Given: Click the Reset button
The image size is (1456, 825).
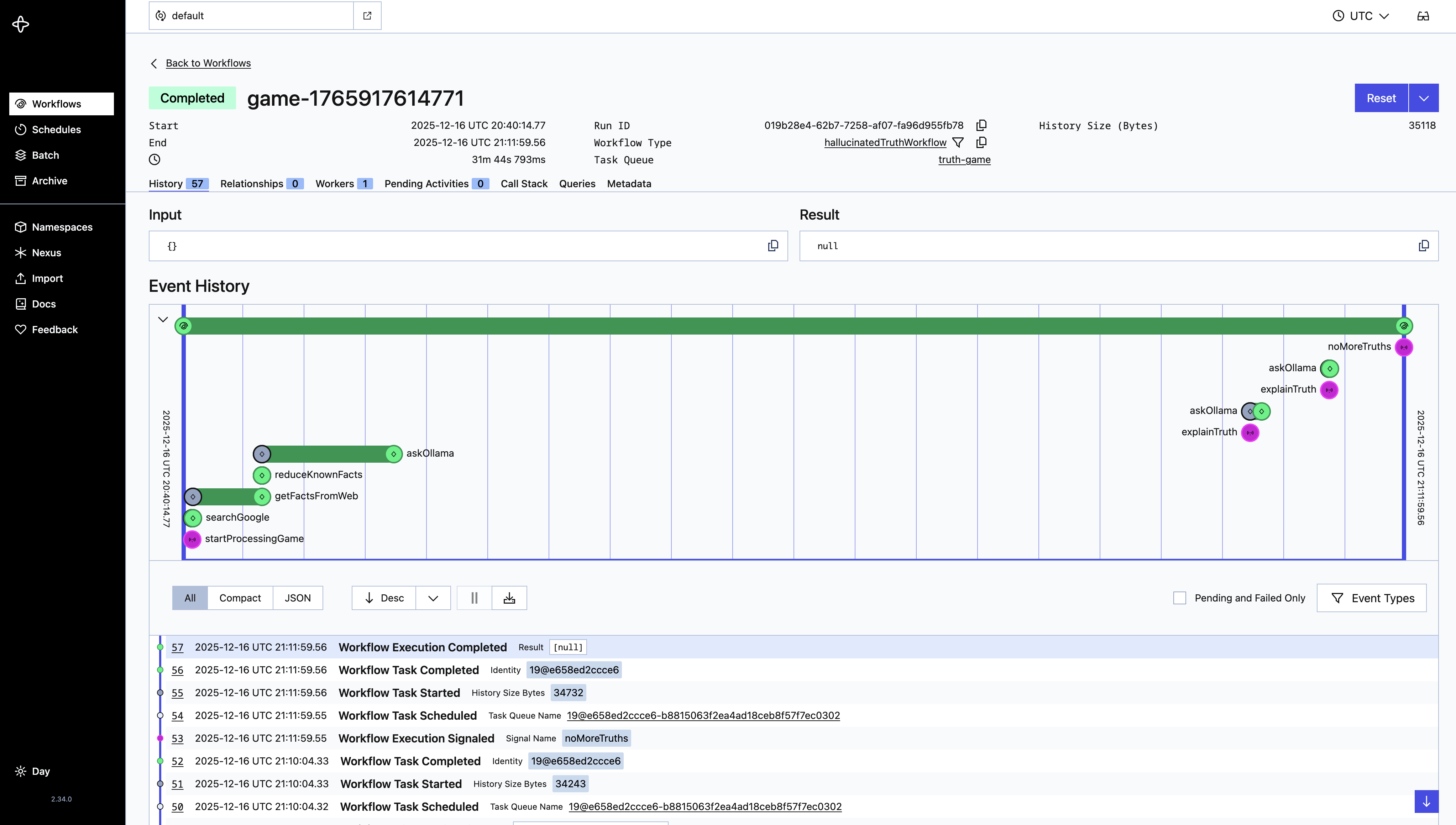Looking at the screenshot, I should [x=1381, y=98].
